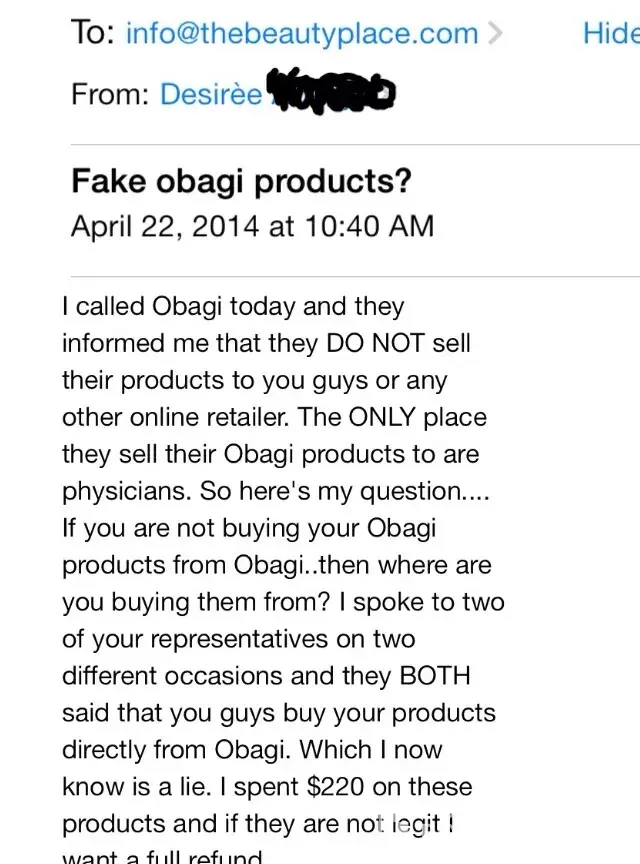Click the "From:" field label
The width and height of the screenshot is (640, 864).
(110, 94)
